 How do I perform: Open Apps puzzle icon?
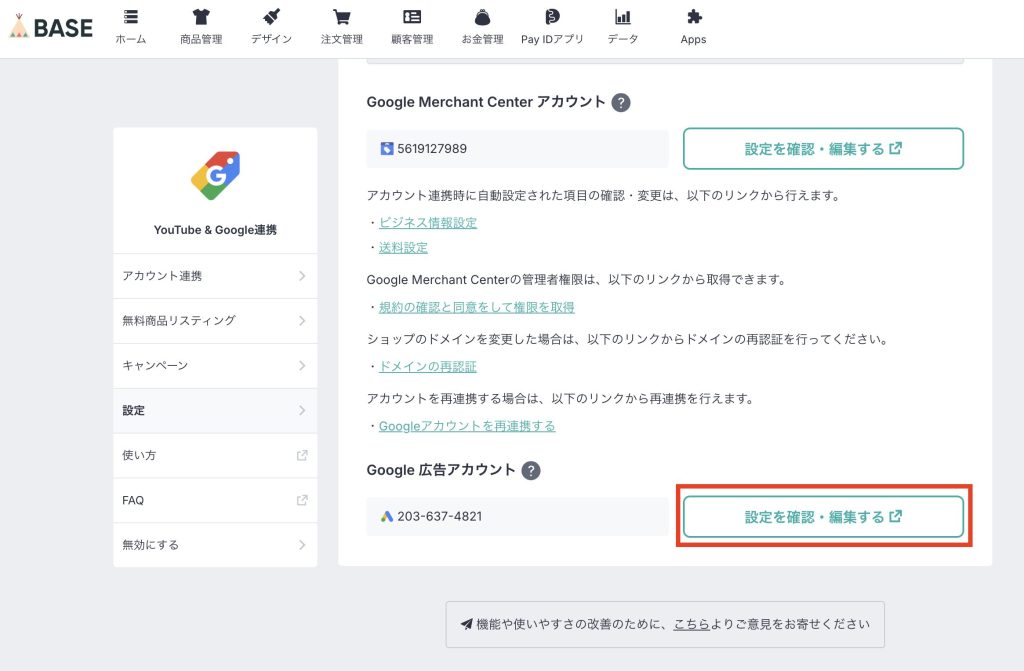pyautogui.click(x=694, y=17)
